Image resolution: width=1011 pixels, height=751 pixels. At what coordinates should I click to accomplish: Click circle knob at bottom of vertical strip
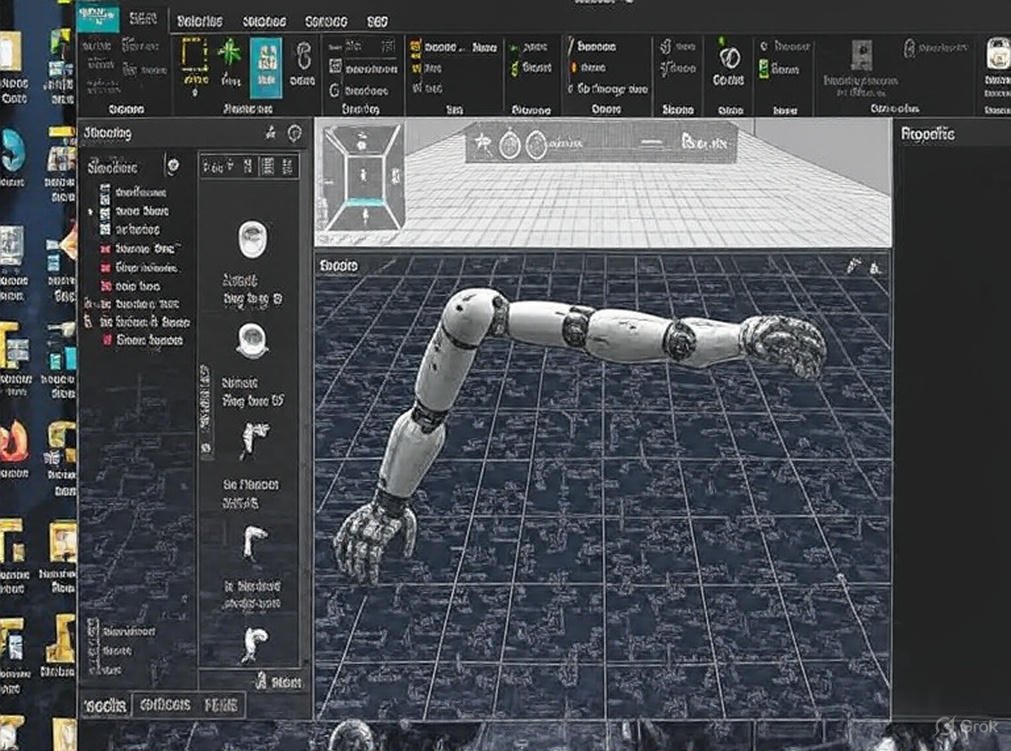coord(206,447)
